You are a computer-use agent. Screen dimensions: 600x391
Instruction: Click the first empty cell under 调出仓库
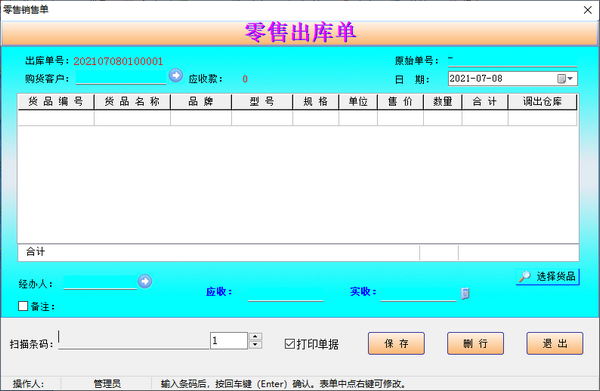[x=543, y=118]
